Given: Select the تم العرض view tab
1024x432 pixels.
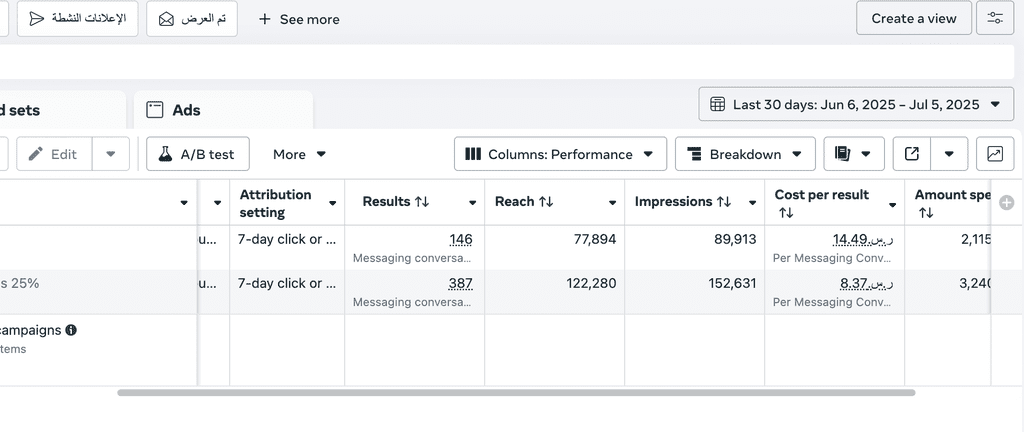Looking at the screenshot, I should (192, 18).
